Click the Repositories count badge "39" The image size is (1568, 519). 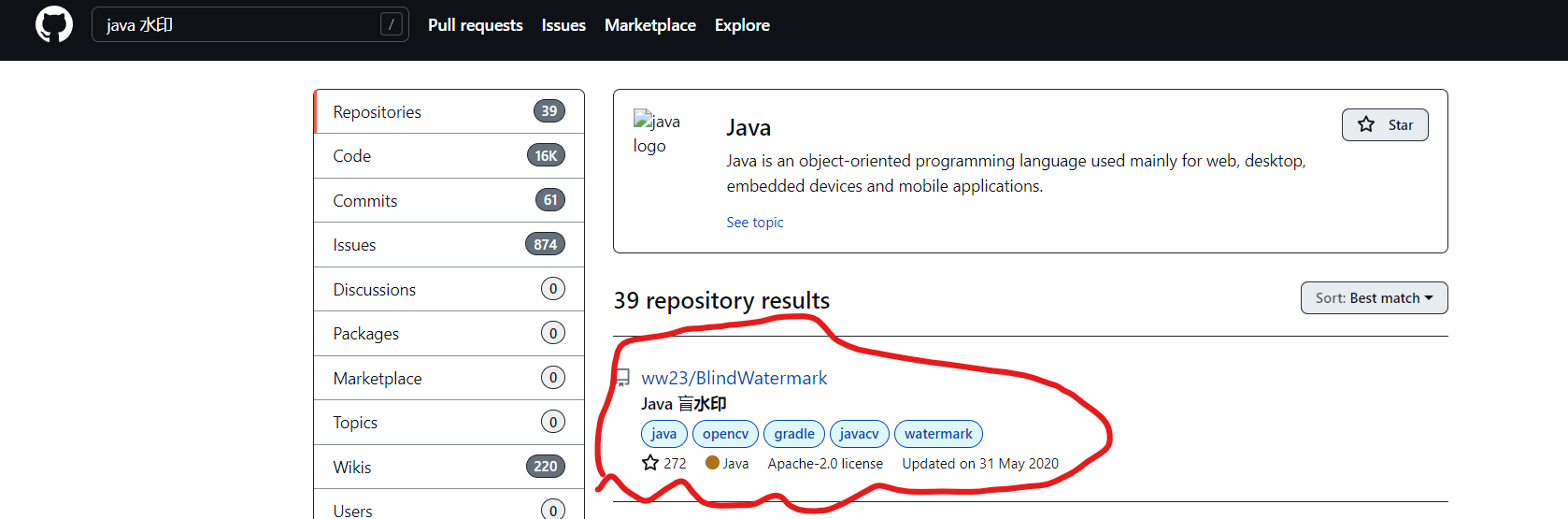549,111
